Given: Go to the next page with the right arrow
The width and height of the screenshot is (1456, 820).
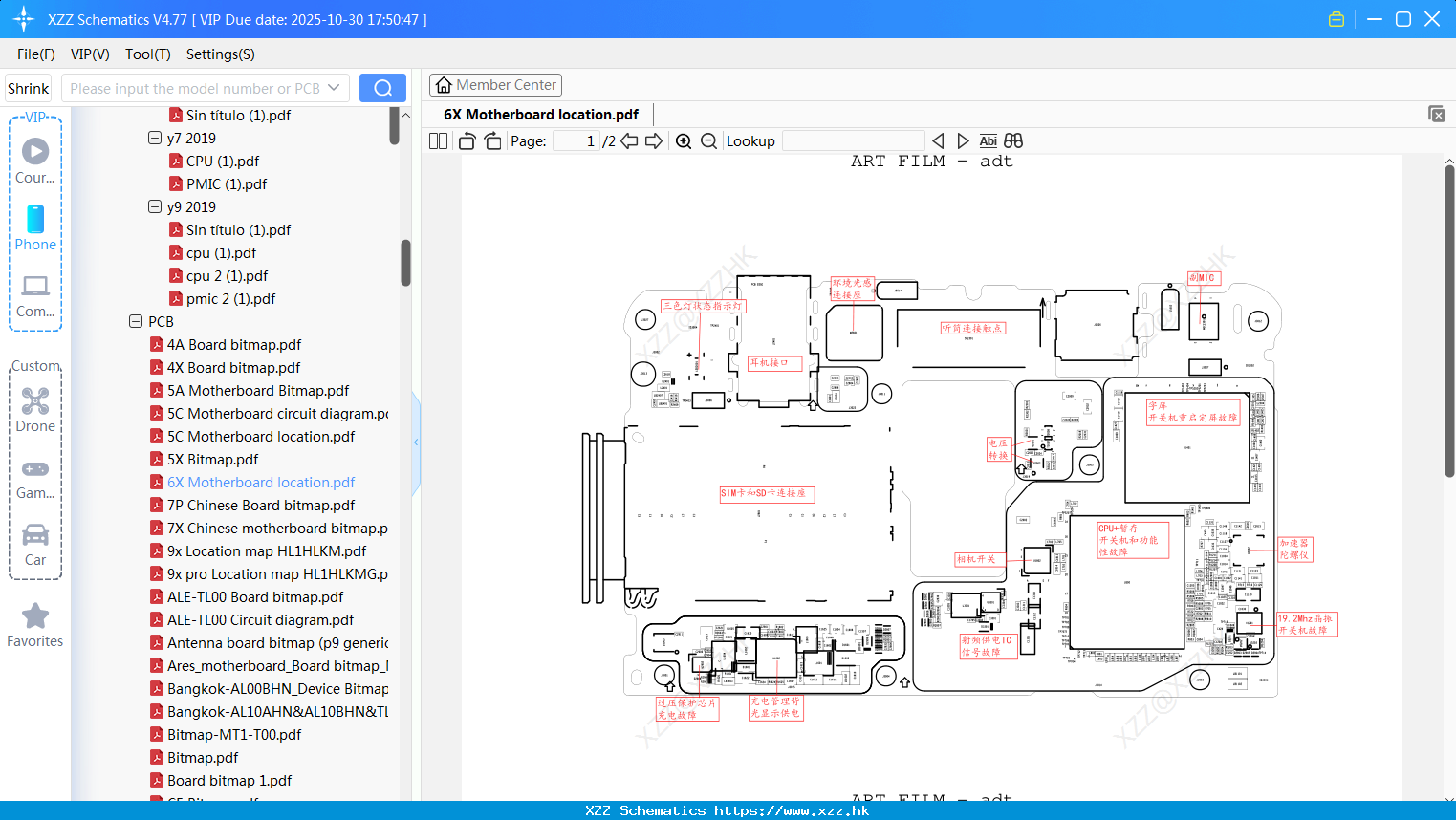Looking at the screenshot, I should 654,140.
